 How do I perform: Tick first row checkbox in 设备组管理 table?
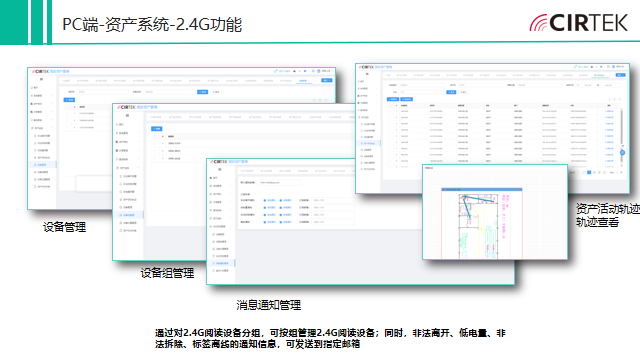point(154,144)
